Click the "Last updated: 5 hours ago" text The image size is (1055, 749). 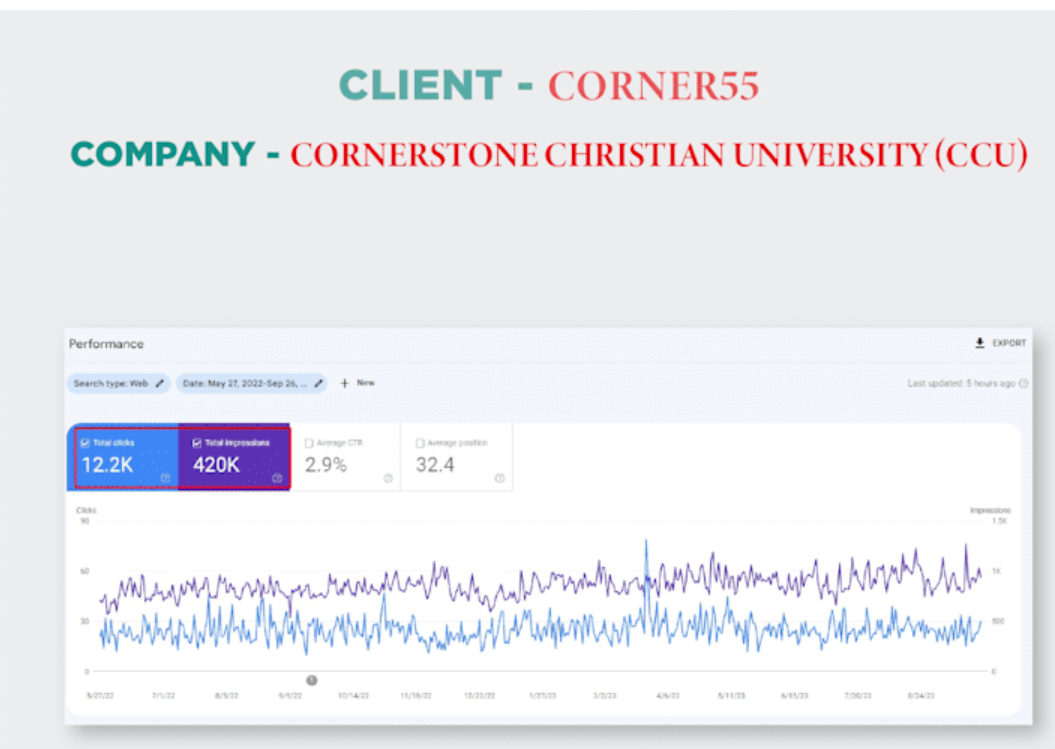click(961, 384)
